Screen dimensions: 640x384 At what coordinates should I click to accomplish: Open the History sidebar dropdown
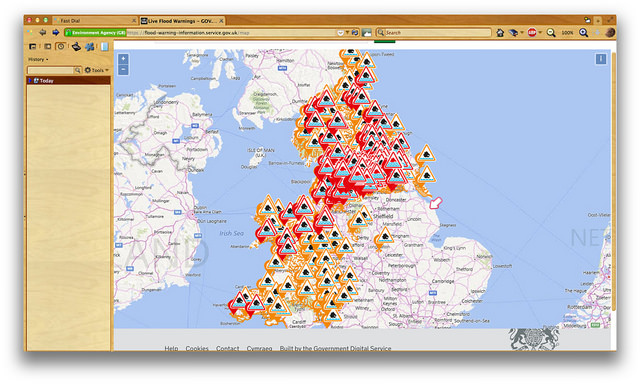coord(38,60)
